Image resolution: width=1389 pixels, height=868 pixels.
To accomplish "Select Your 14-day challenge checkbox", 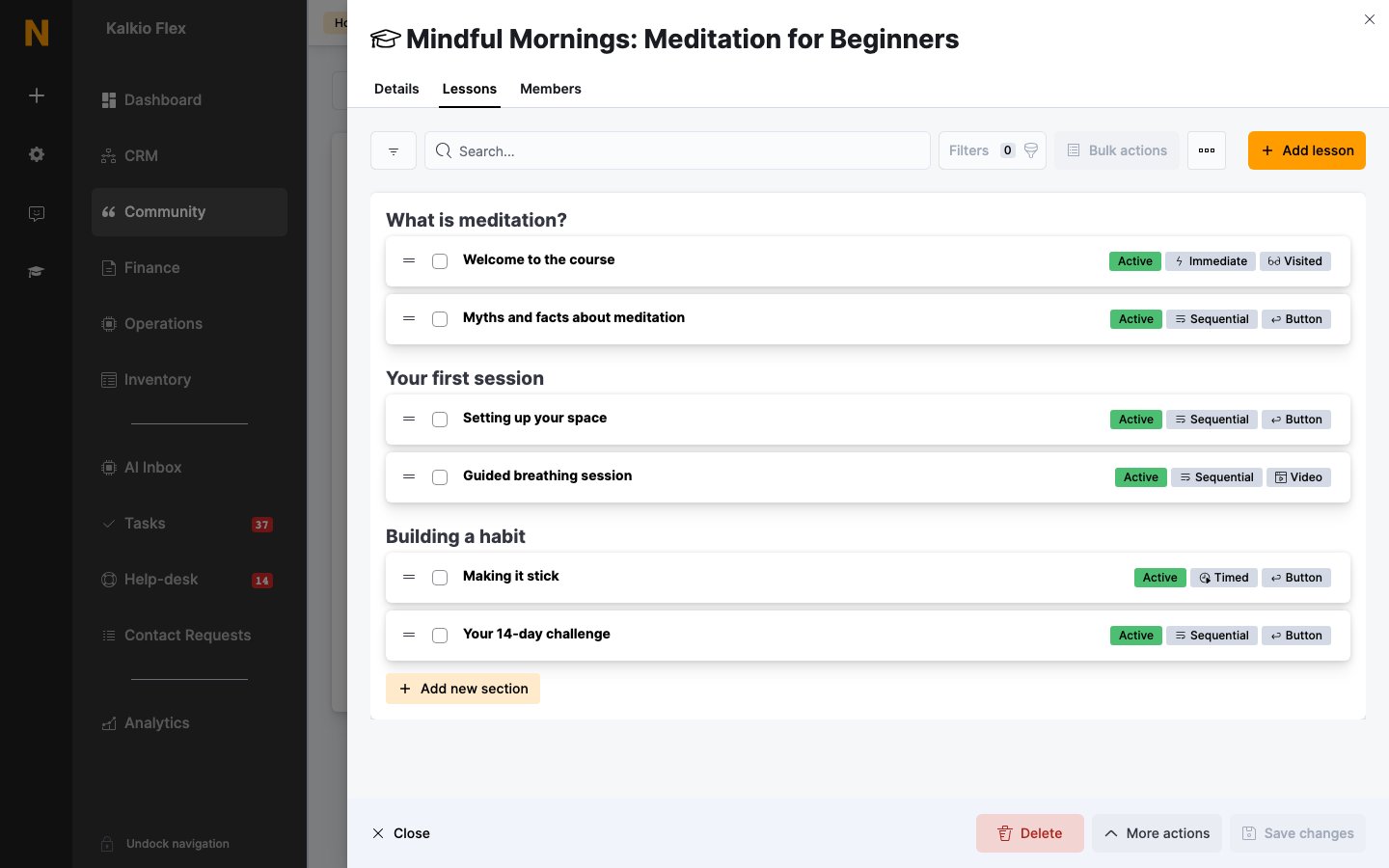I will coord(440,636).
